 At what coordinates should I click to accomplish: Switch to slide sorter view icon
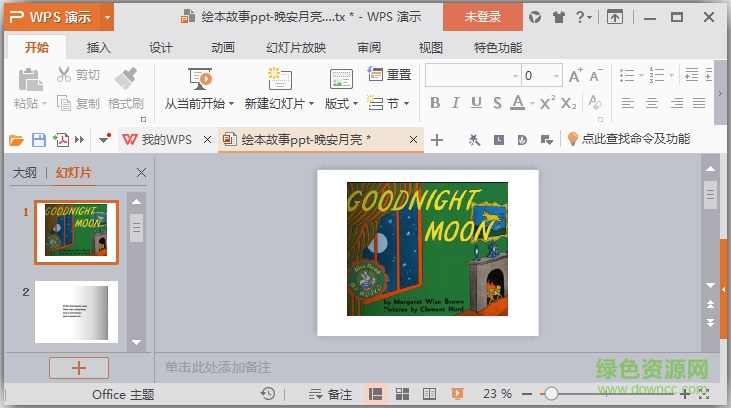pos(402,394)
